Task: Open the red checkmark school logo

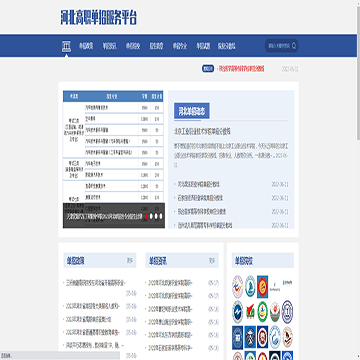Action: click(x=250, y=312)
